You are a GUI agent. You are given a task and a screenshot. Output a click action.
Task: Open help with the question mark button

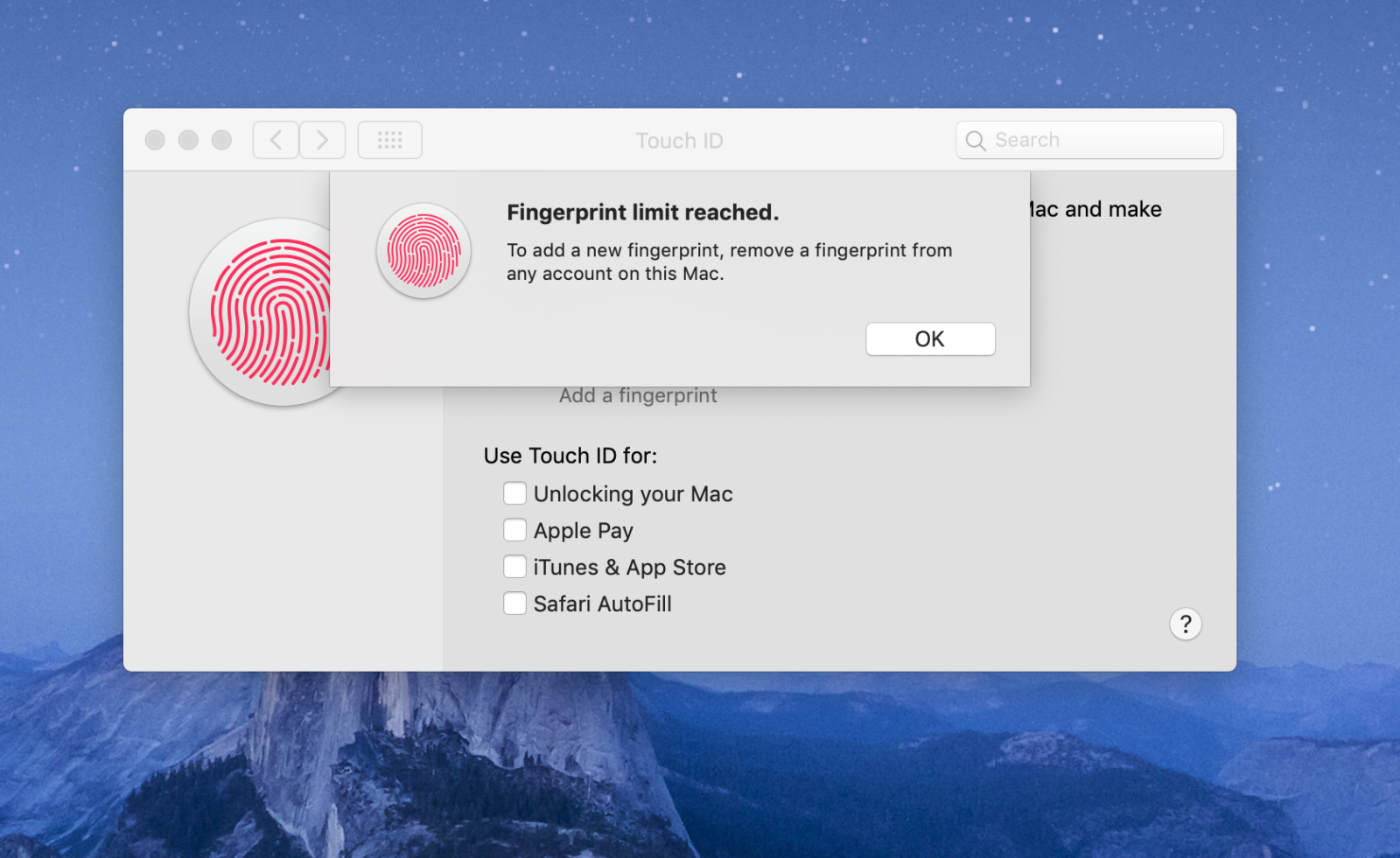[x=1186, y=624]
